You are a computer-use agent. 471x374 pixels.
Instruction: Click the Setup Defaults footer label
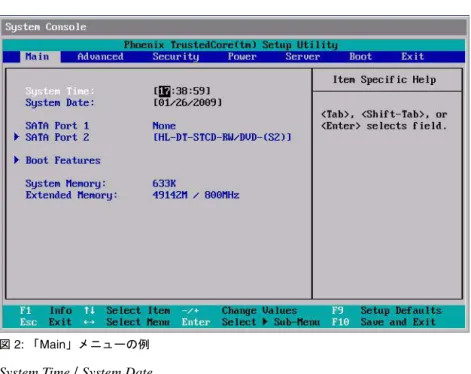(x=401, y=310)
